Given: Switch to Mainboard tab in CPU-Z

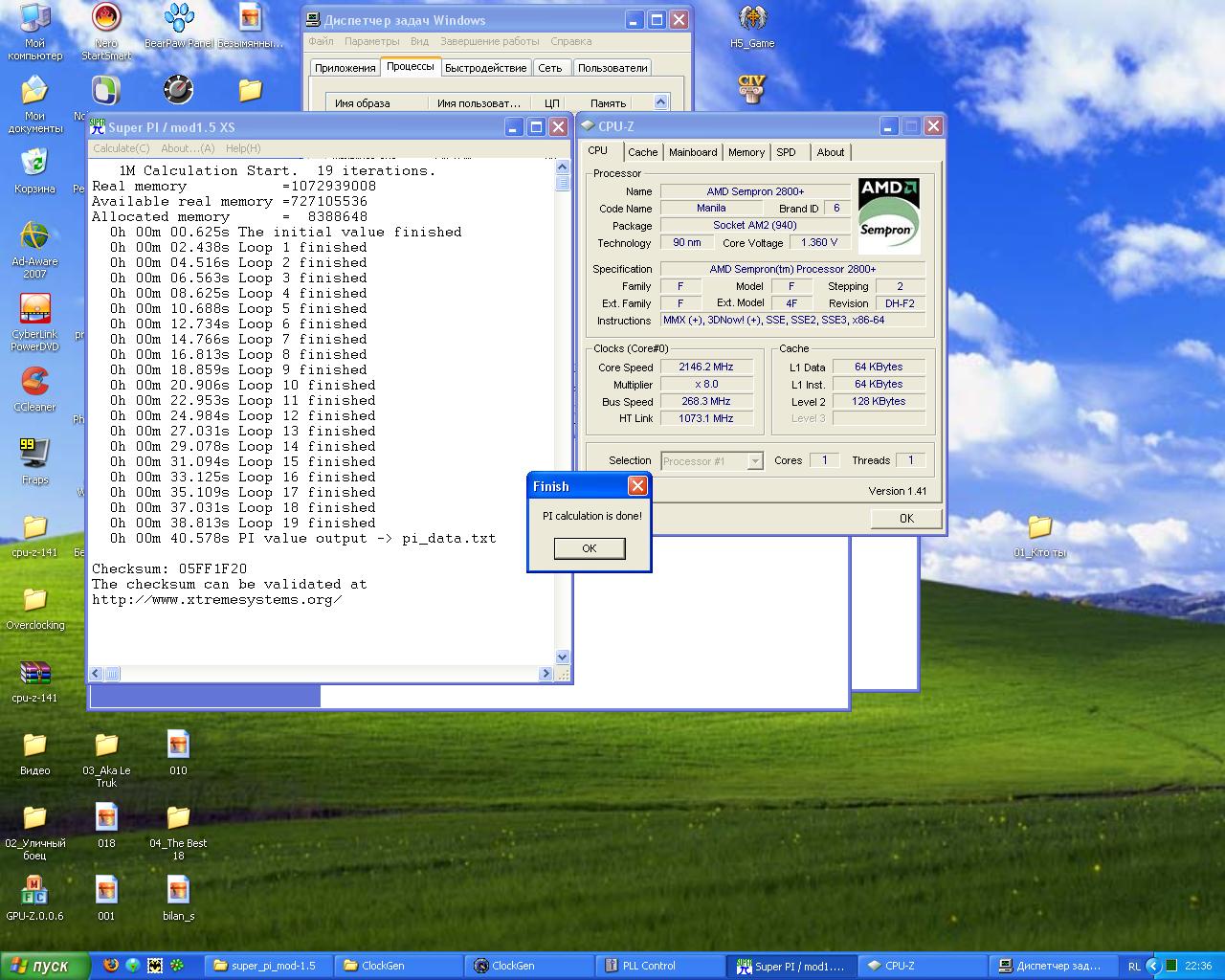Looking at the screenshot, I should click(693, 152).
